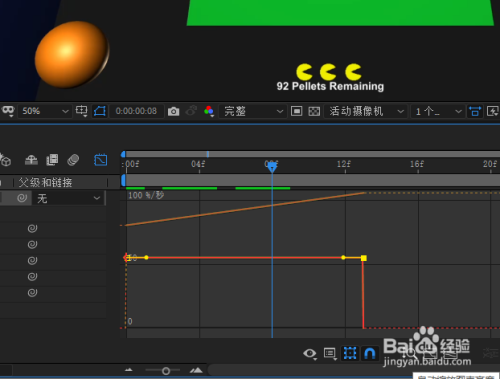This screenshot has width=500, height=379.
Task: Click the 92 Pellets Remaining text
Action: pyautogui.click(x=330, y=86)
